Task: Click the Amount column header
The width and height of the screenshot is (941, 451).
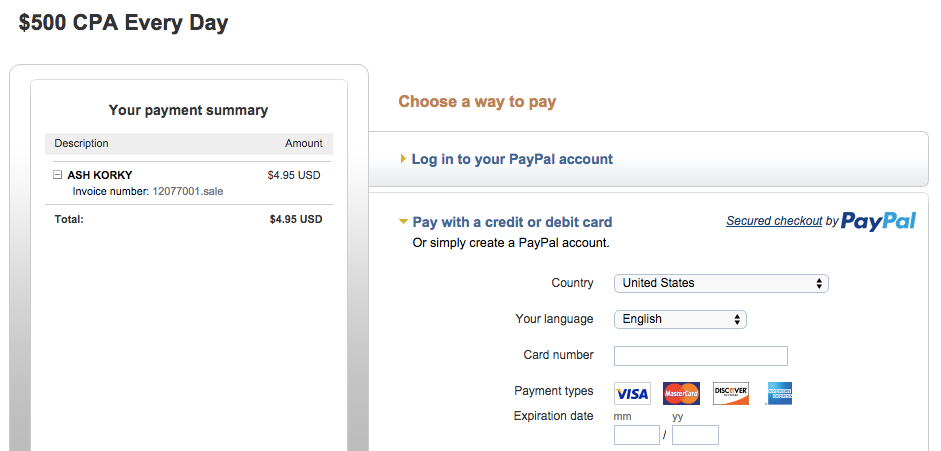Action: click(304, 143)
